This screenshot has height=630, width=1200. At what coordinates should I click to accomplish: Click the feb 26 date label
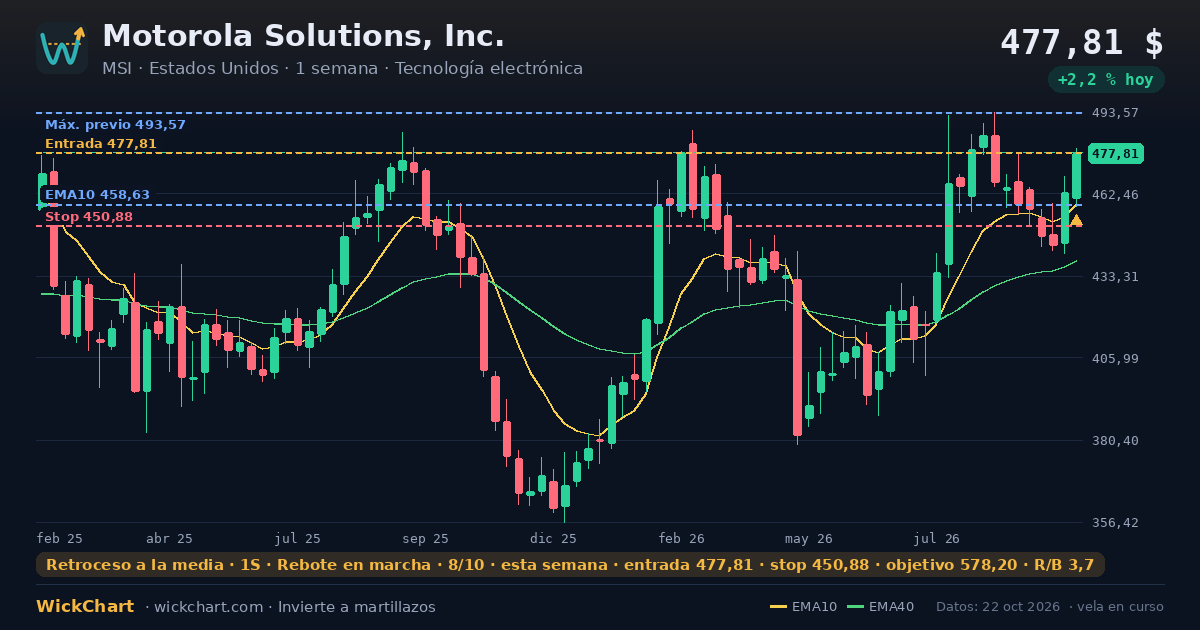point(681,538)
